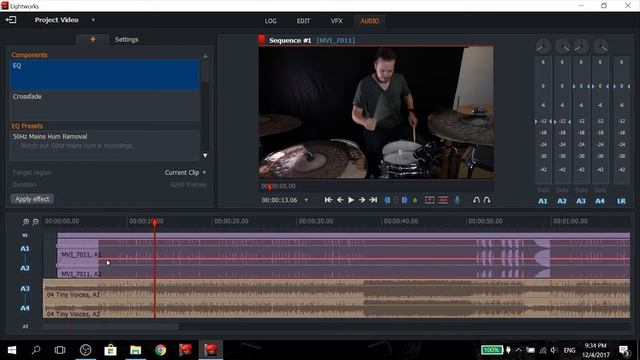Toggle the A1 timeline track label
640x360 pixels.
tap(25, 249)
